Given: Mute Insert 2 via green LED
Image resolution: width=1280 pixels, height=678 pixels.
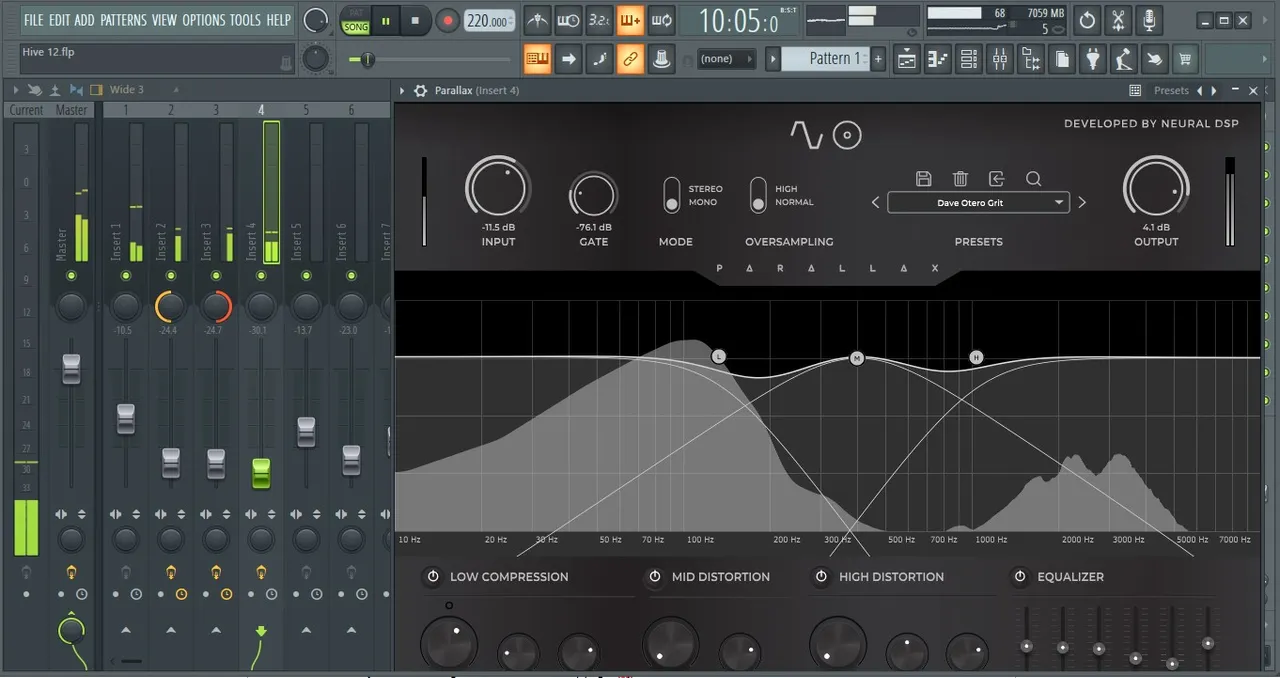Looking at the screenshot, I should tap(171, 275).
